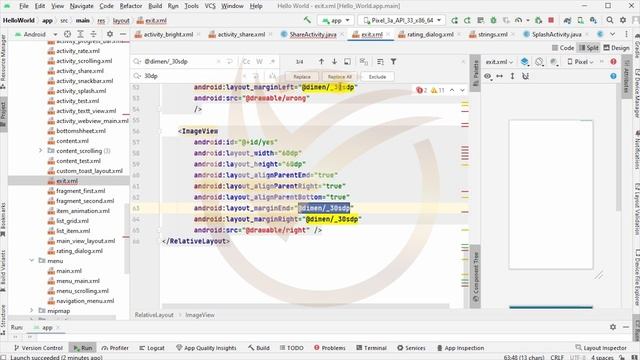Toggle Regex option in find bar
The width and height of the screenshot is (640, 360).
pyautogui.click(x=272, y=62)
